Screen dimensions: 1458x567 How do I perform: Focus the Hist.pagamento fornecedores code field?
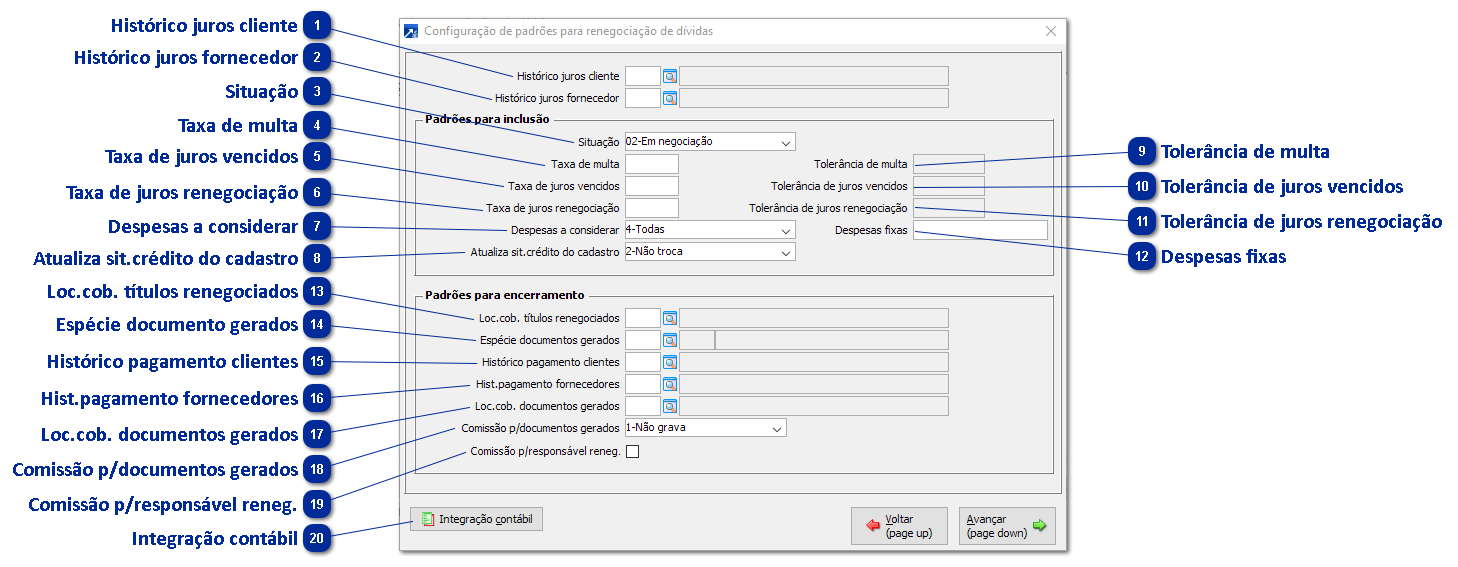click(643, 384)
